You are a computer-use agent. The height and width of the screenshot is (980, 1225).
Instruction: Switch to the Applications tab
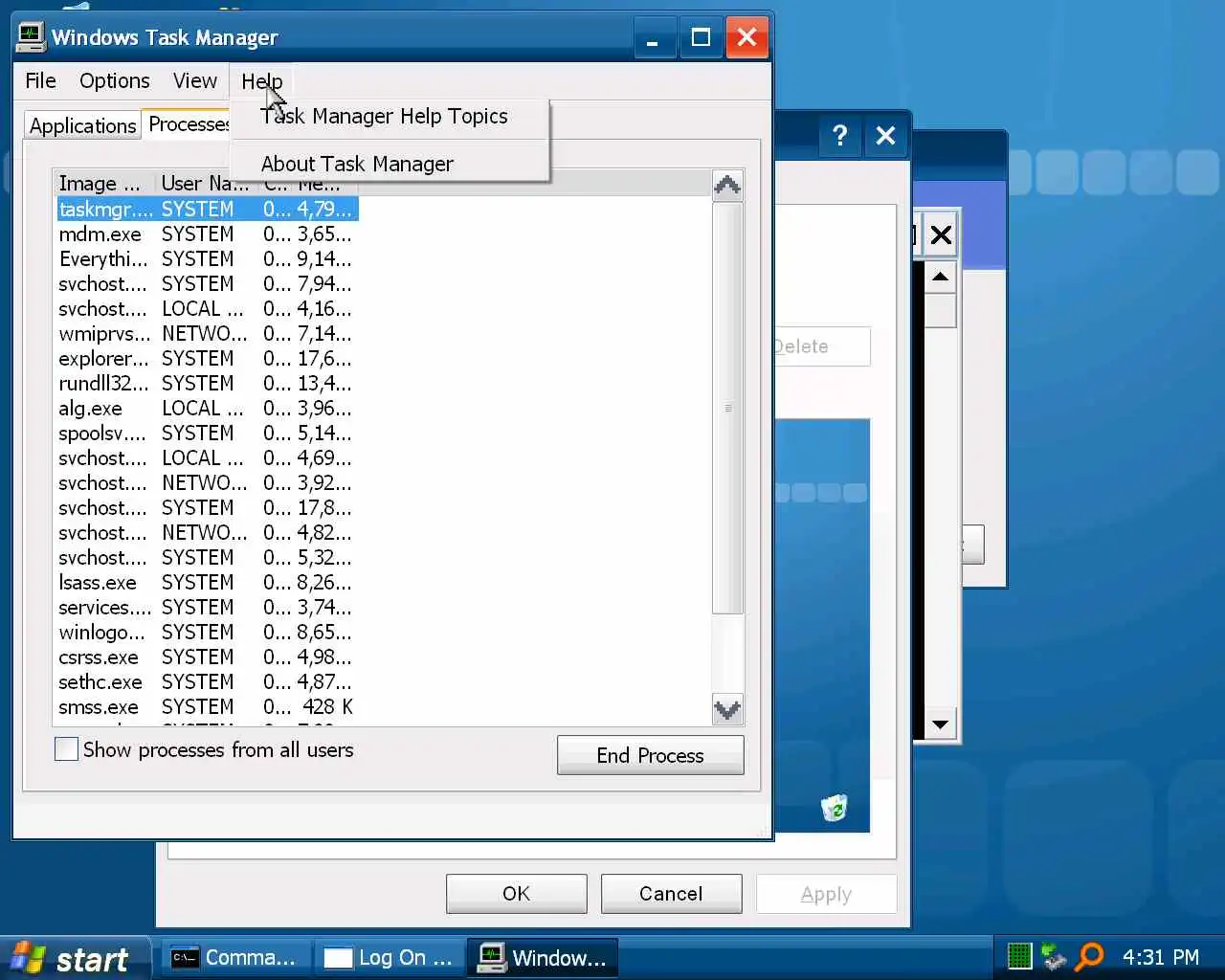(82, 125)
